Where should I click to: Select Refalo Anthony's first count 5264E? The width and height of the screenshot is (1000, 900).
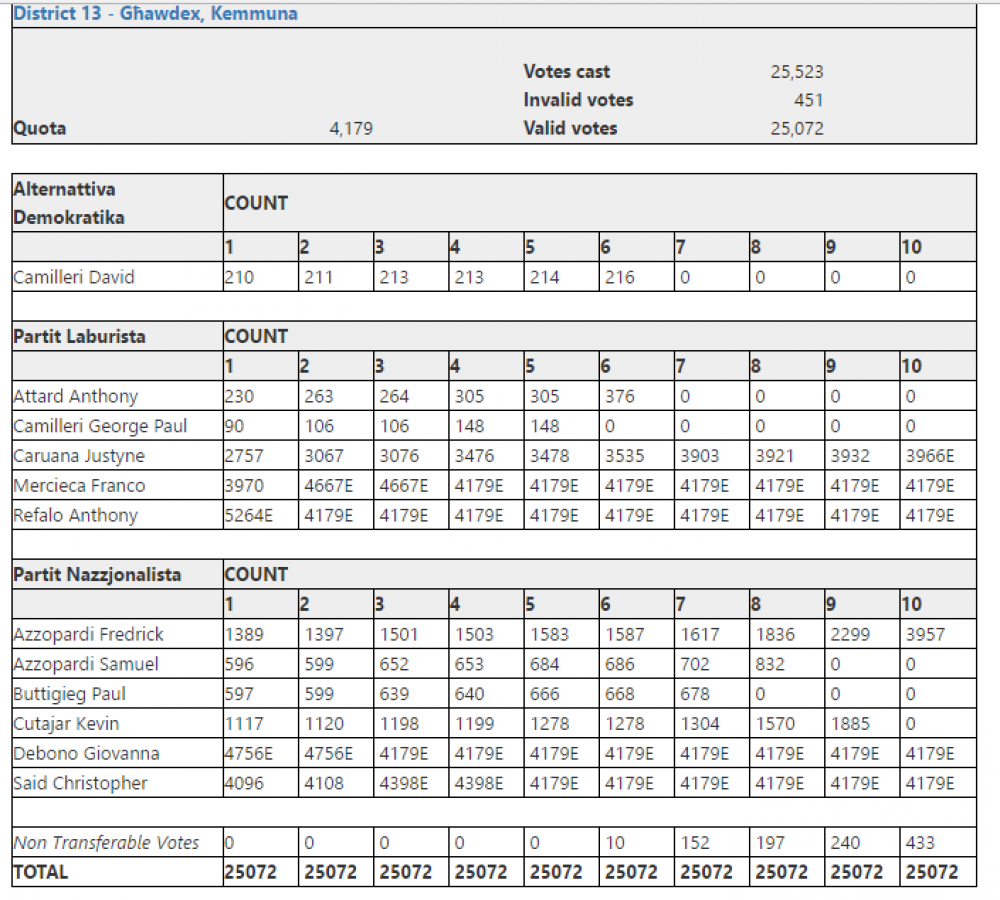[x=249, y=515]
